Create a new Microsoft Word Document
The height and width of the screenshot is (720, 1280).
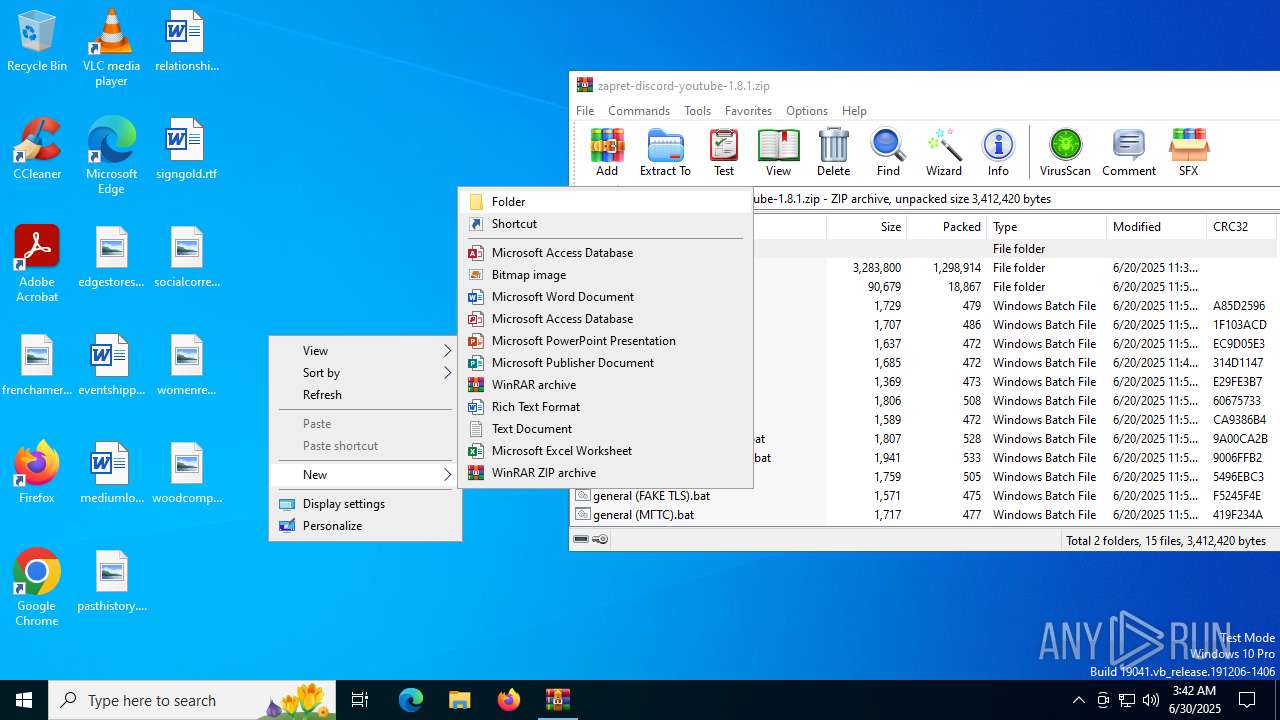[605, 296]
